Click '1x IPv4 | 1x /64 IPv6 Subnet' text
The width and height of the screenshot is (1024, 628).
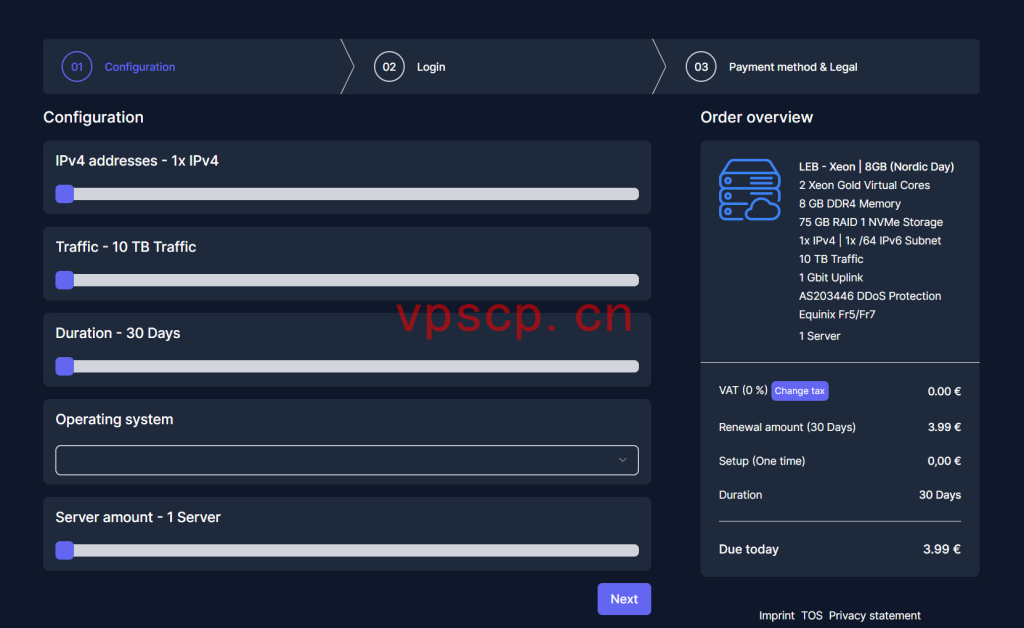point(870,240)
